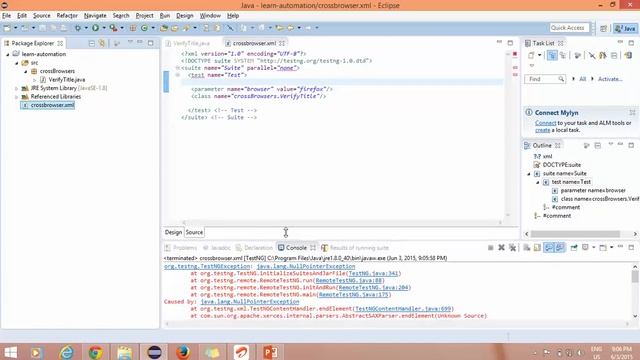
Task: Toggle the Java perspective button
Action: [x=625, y=28]
